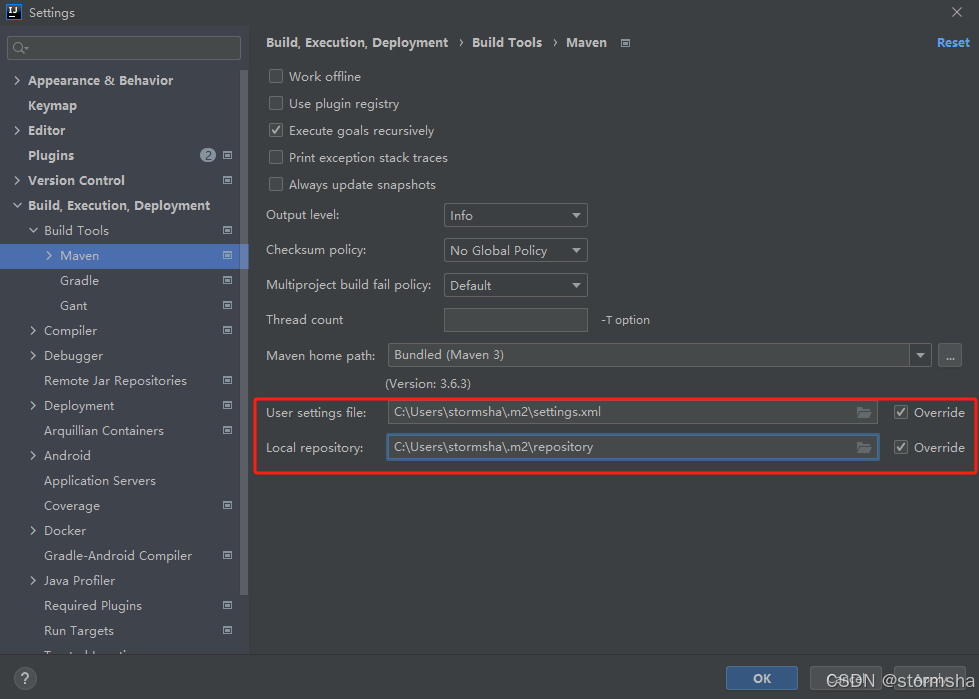
Task: Open the Output level dropdown
Action: click(516, 215)
